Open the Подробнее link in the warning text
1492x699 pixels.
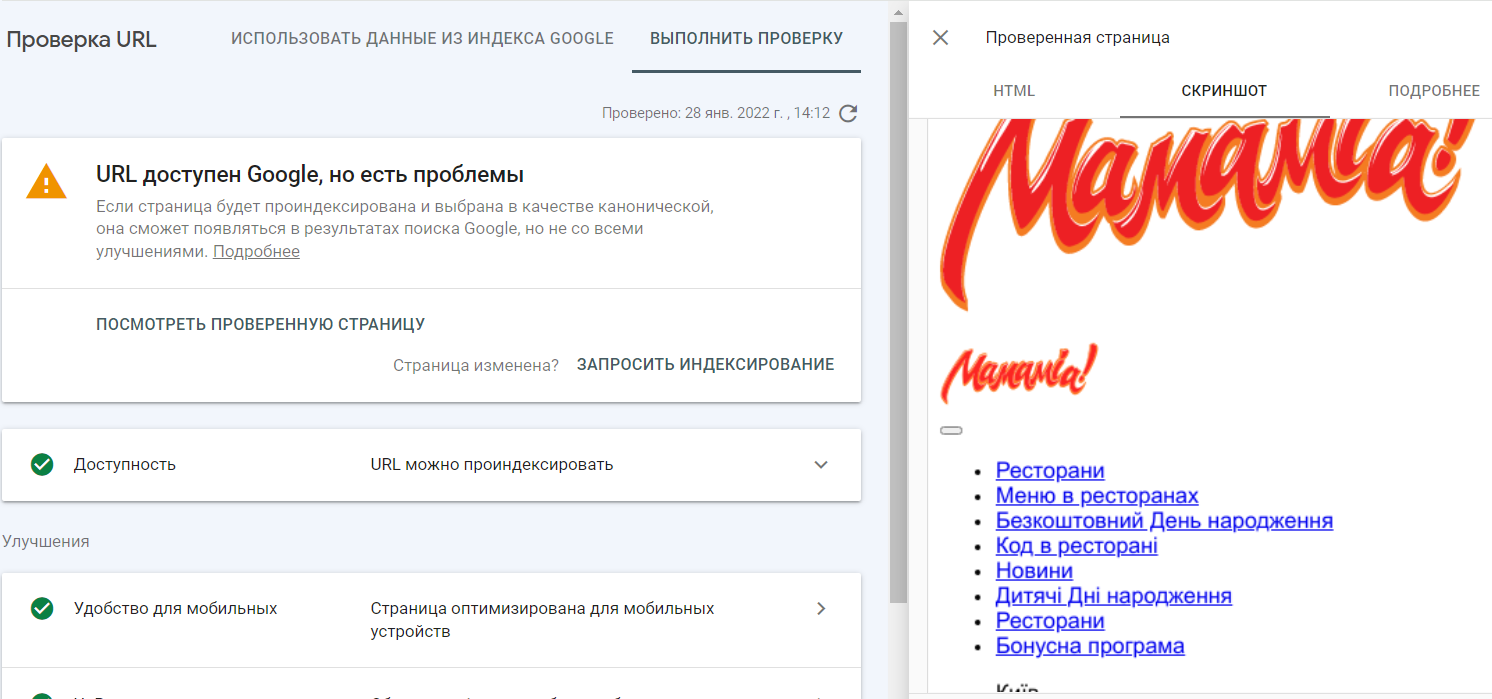click(x=256, y=252)
